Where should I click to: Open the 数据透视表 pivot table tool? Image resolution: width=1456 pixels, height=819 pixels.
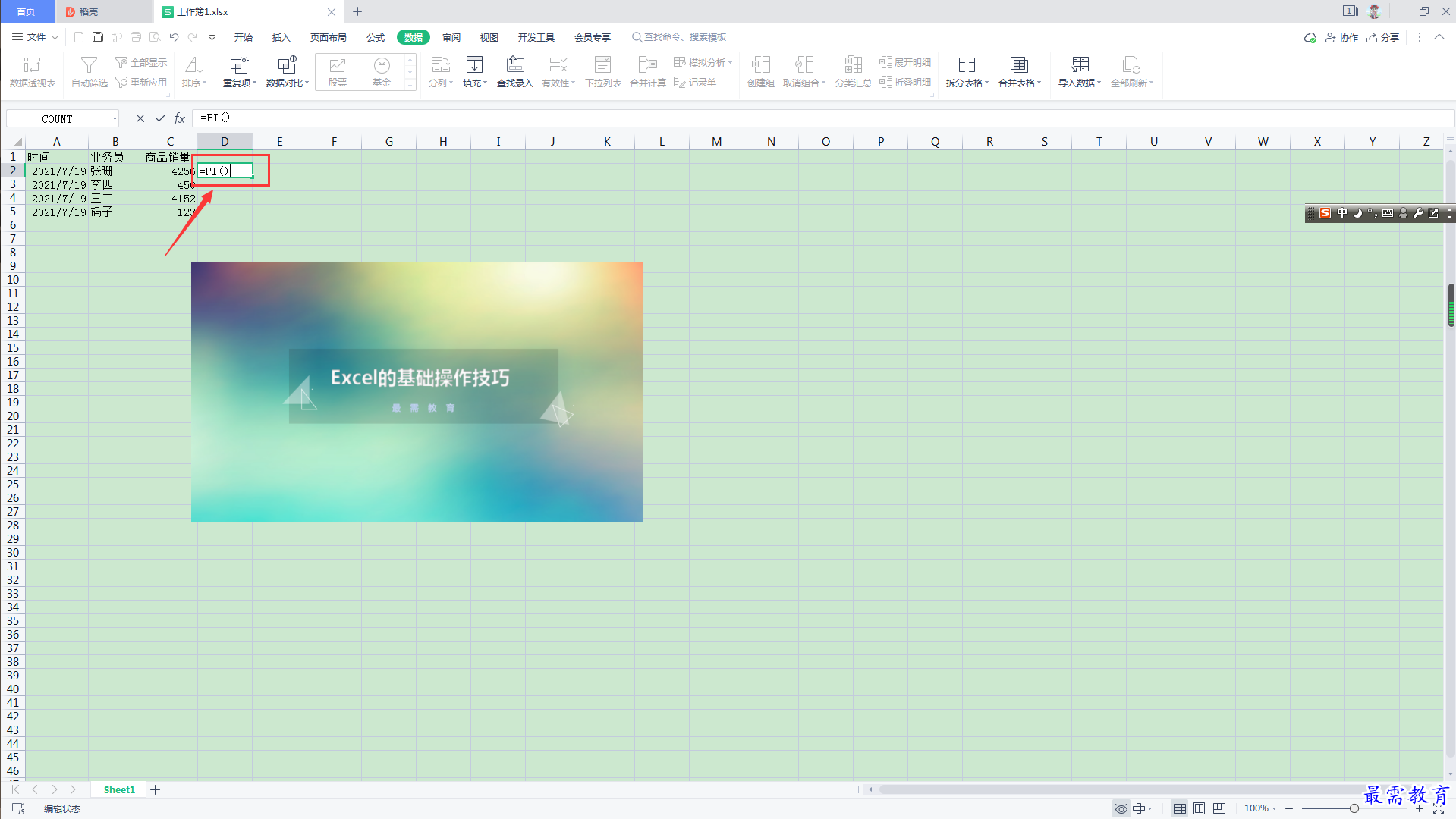coord(32,72)
